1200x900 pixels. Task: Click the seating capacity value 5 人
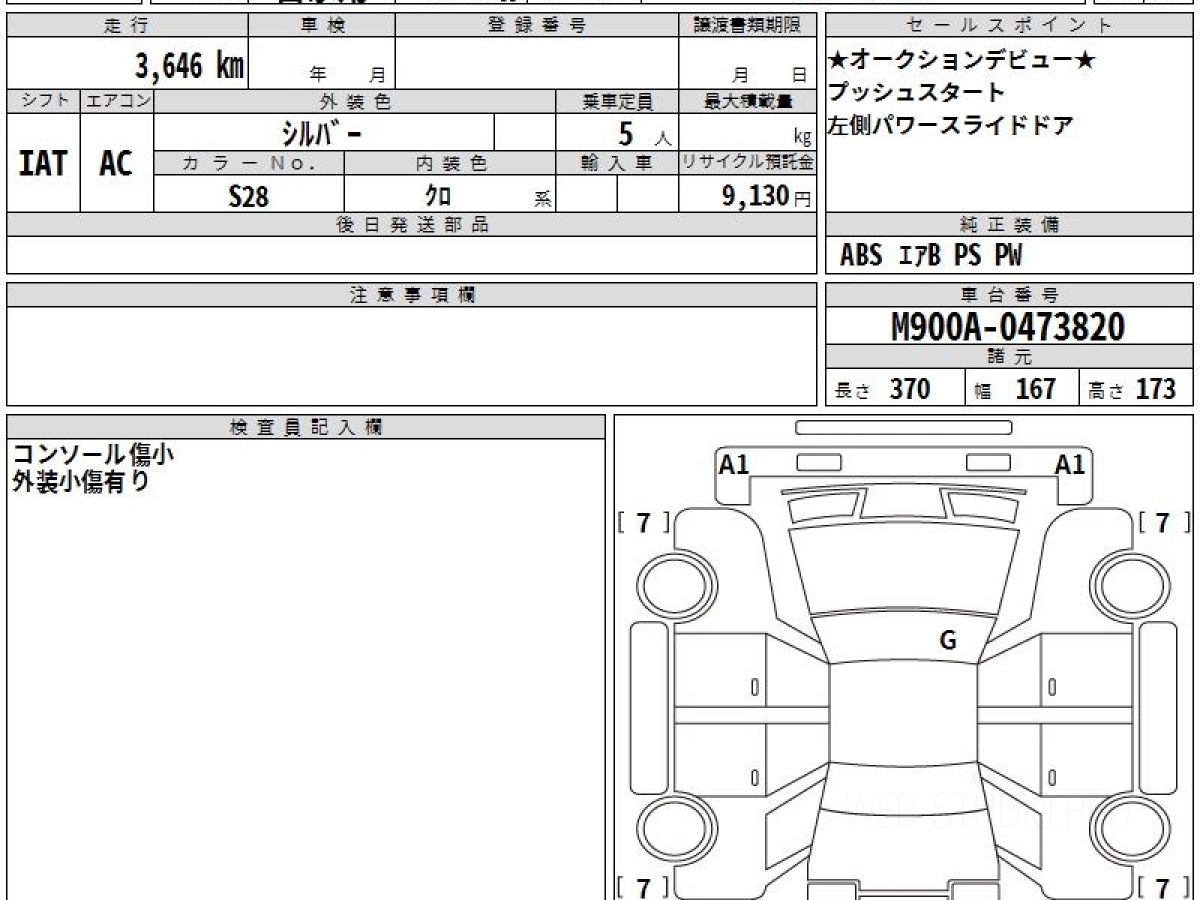point(644,133)
